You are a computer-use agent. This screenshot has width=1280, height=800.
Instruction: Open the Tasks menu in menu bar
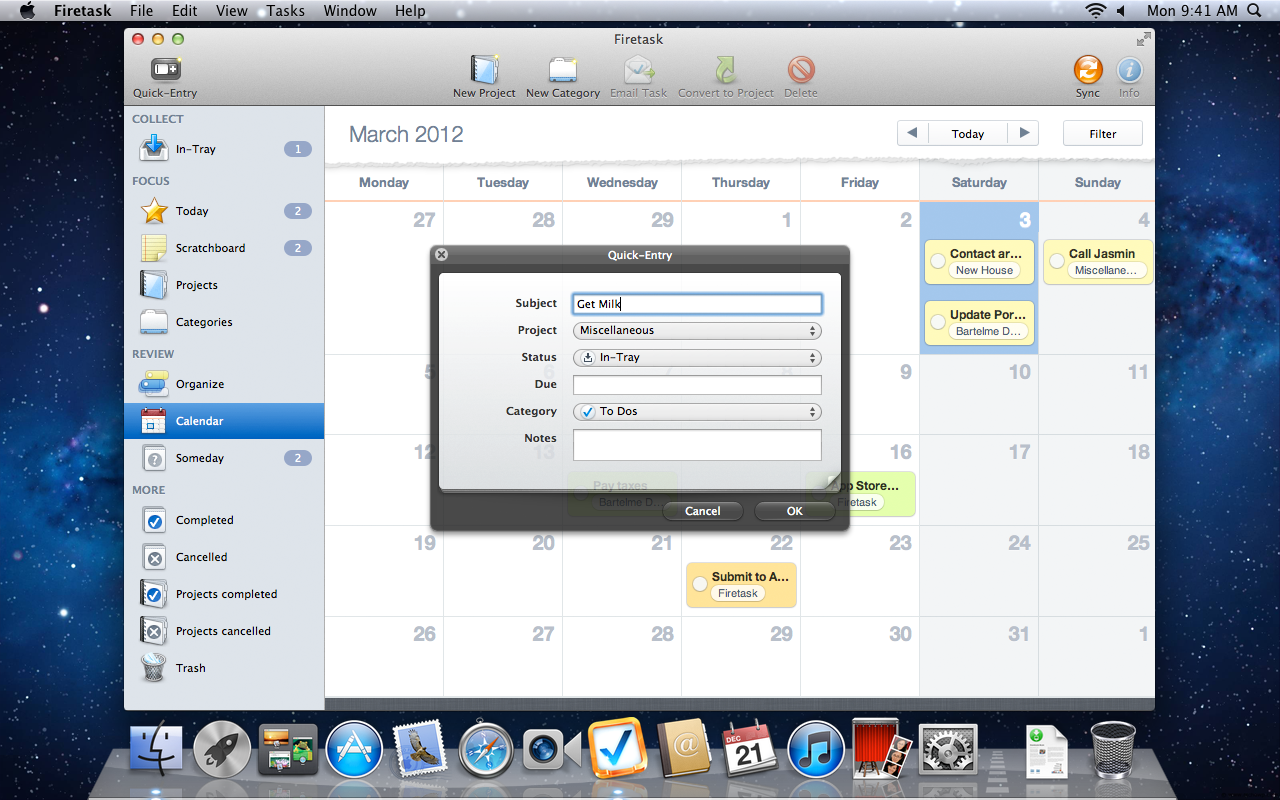(x=285, y=11)
